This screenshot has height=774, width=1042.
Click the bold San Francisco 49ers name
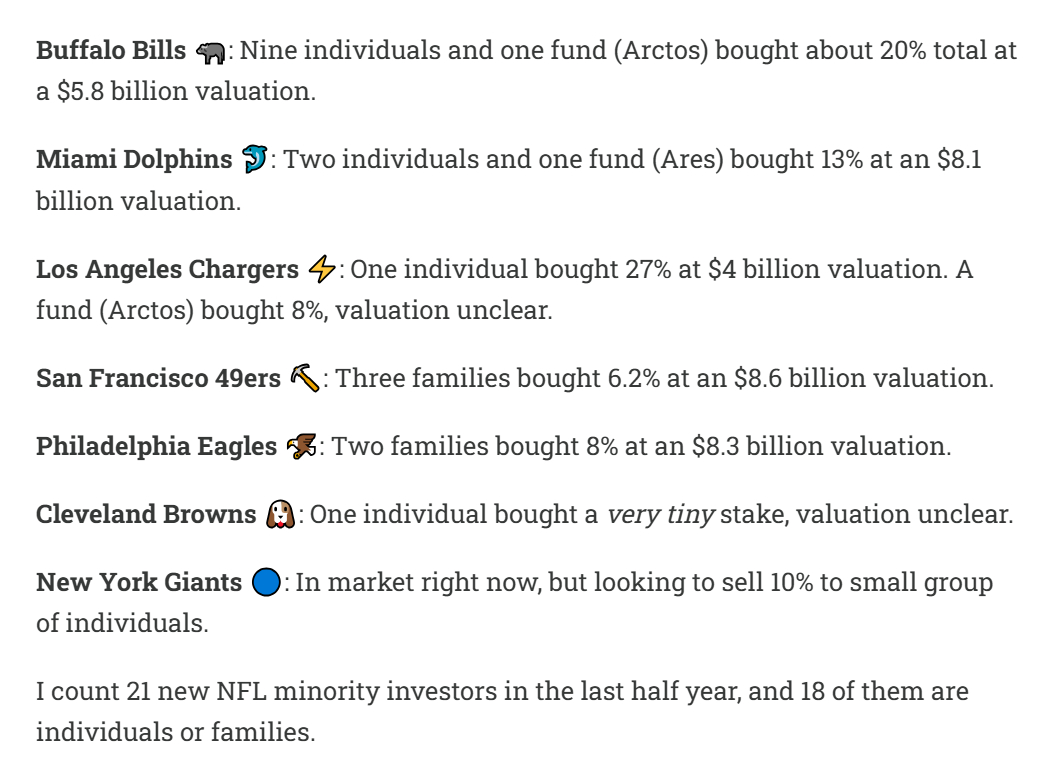pyautogui.click(x=158, y=378)
